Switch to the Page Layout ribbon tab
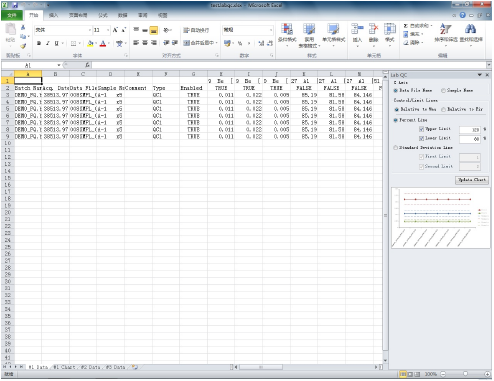Viewport: 494px width, 381px height. coord(78,15)
